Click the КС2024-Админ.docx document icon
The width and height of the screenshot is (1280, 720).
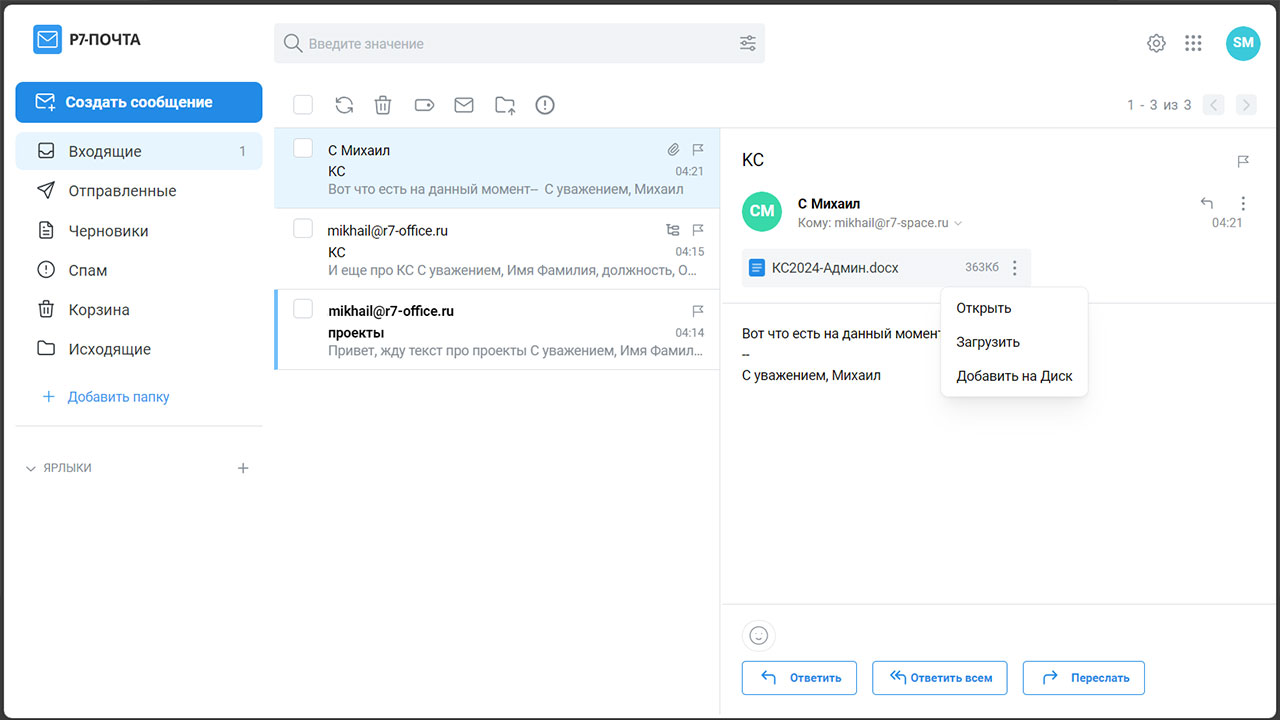point(757,268)
